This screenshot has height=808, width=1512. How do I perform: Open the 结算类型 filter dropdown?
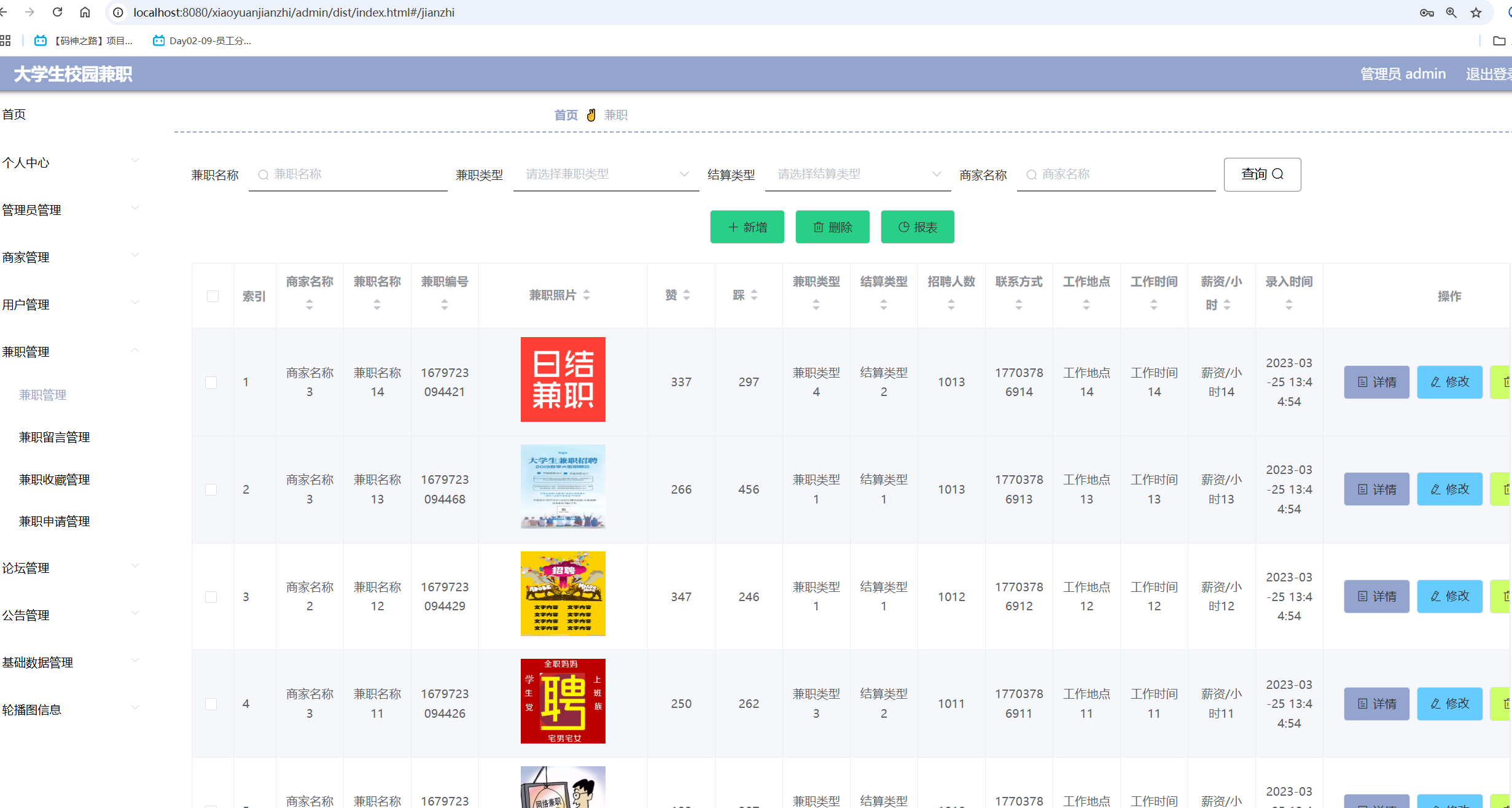coord(858,174)
